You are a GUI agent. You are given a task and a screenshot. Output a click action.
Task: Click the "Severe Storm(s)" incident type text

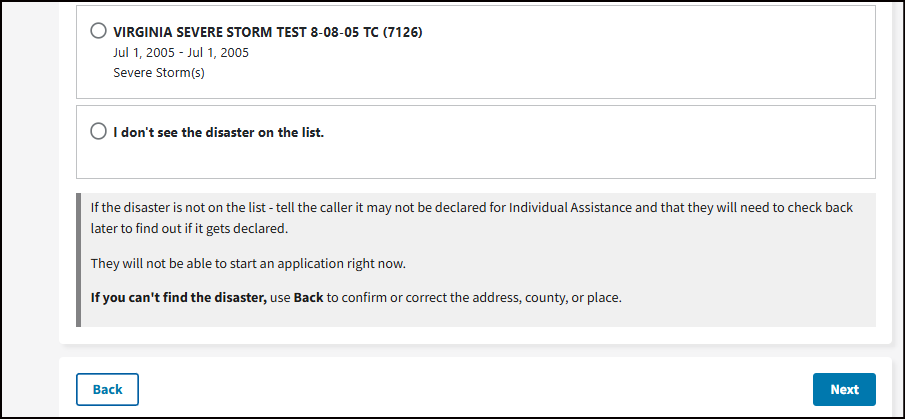pos(159,73)
